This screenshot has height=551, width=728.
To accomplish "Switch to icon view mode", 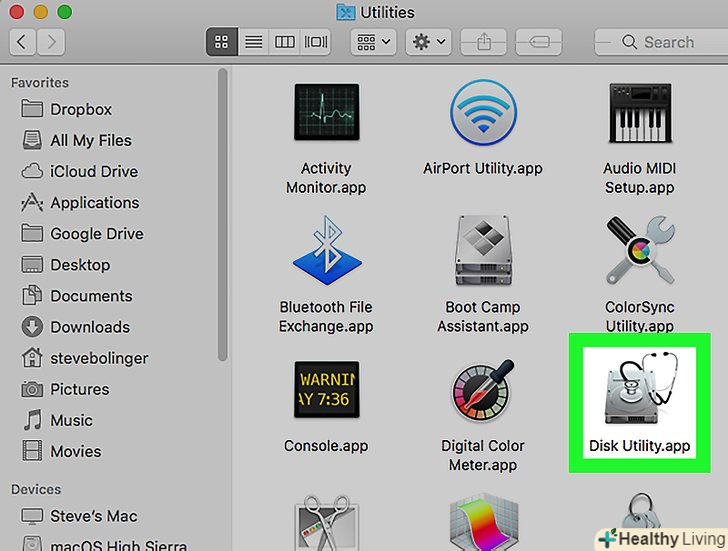I will [x=221, y=42].
